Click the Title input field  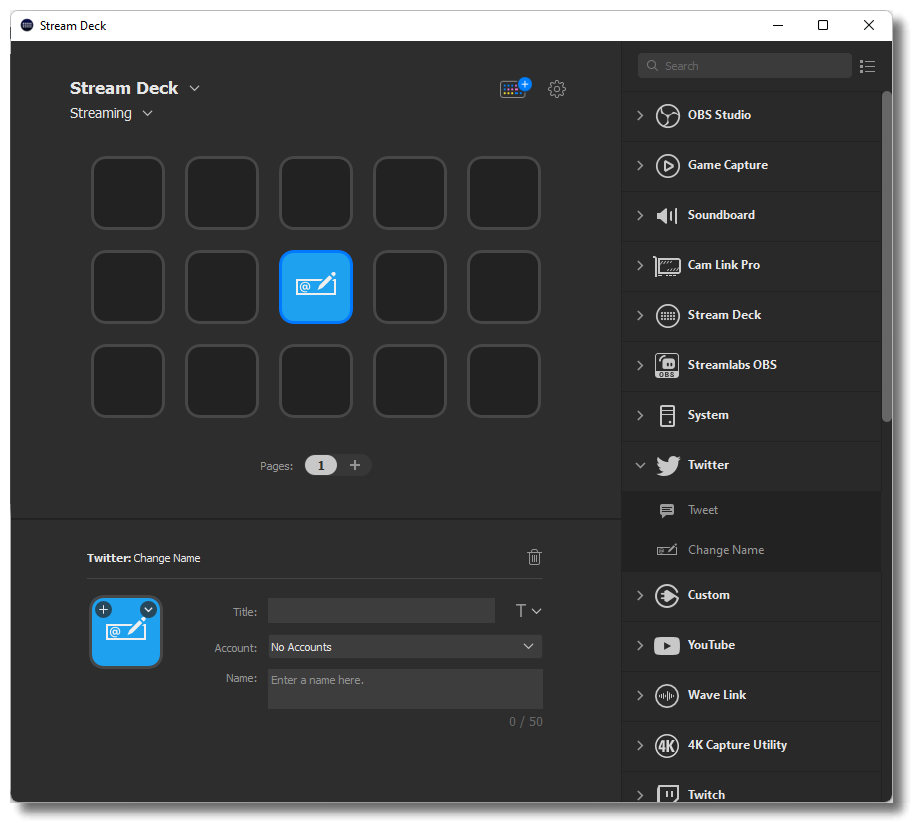(x=381, y=611)
